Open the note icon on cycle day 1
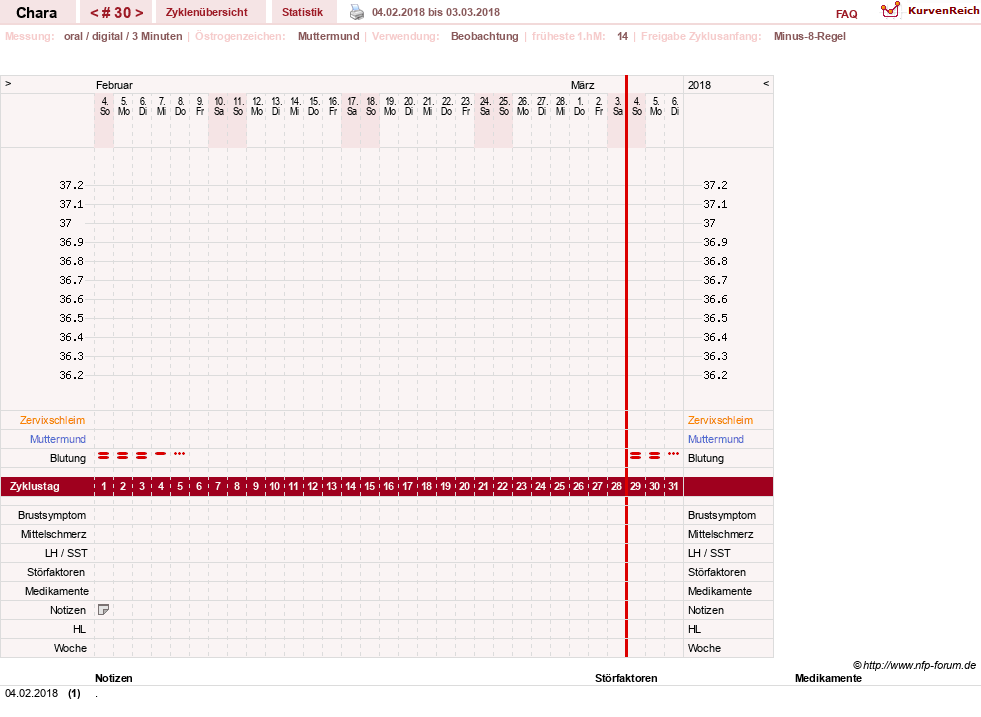Screen dimensions: 981x717 click(104, 609)
